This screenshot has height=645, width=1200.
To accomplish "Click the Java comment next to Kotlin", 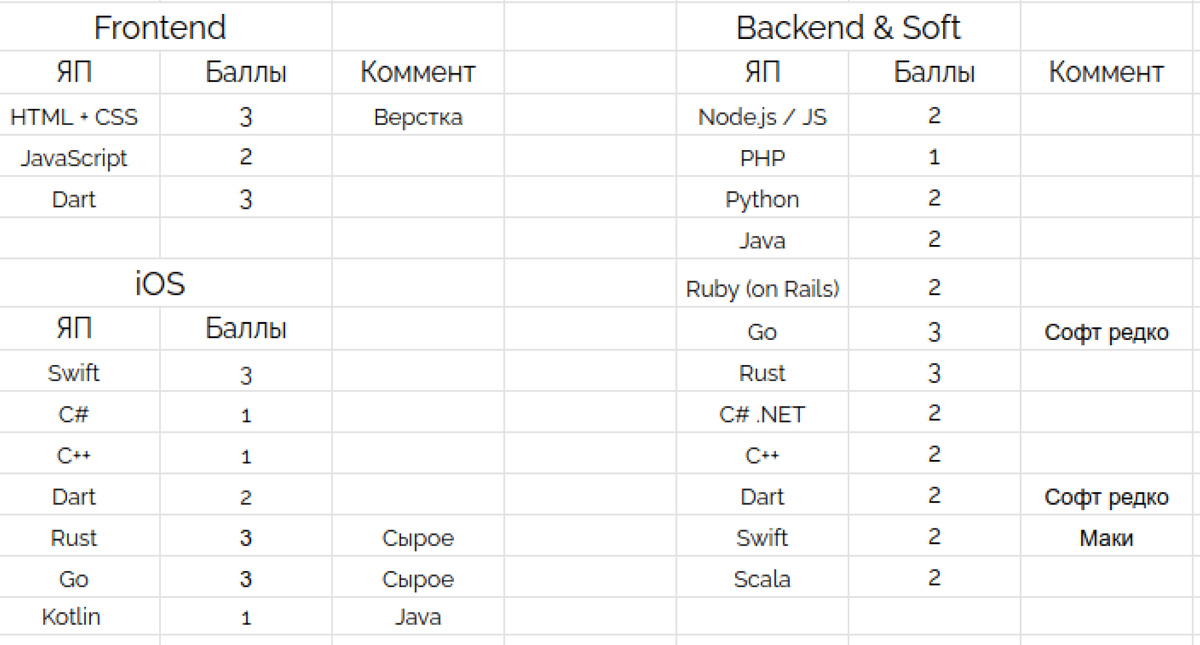I will point(418,616).
